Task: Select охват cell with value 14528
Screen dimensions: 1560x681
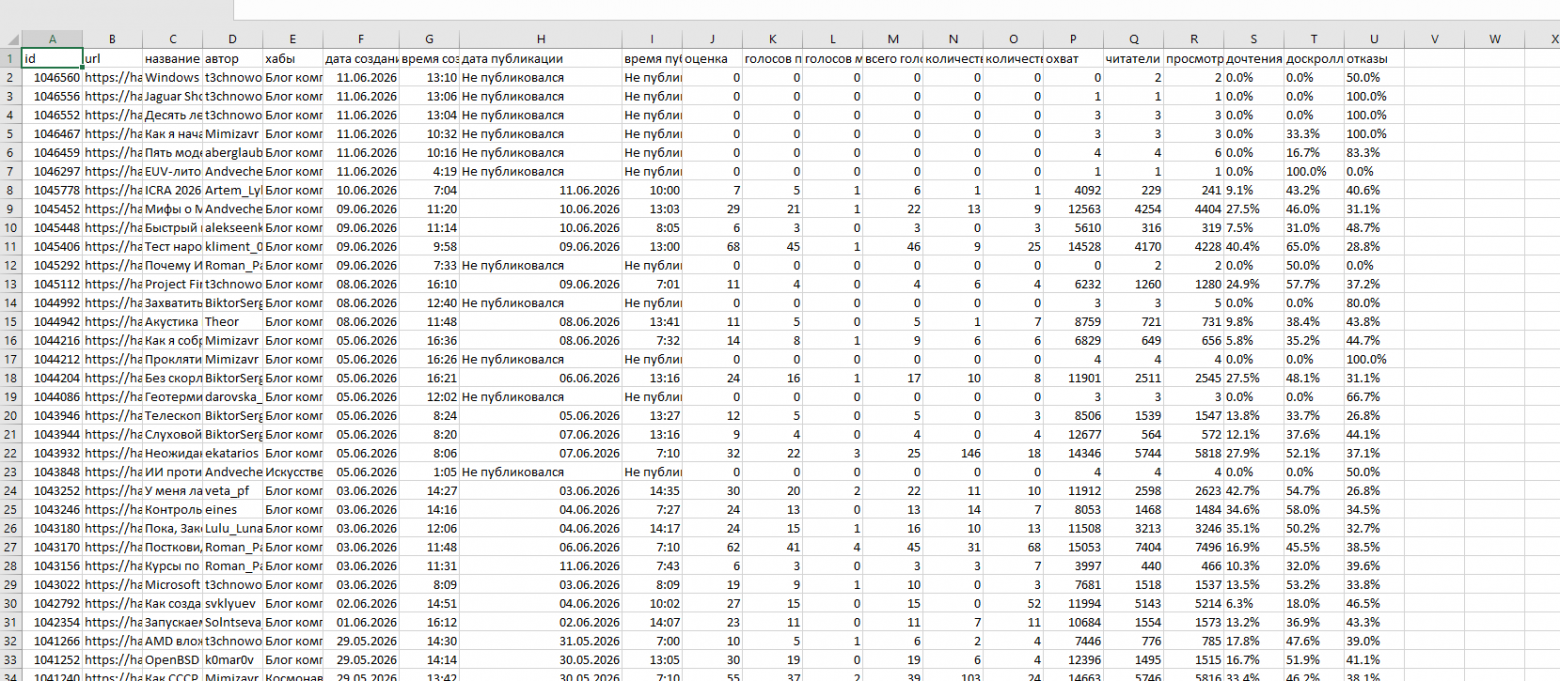Action: [x=1073, y=246]
